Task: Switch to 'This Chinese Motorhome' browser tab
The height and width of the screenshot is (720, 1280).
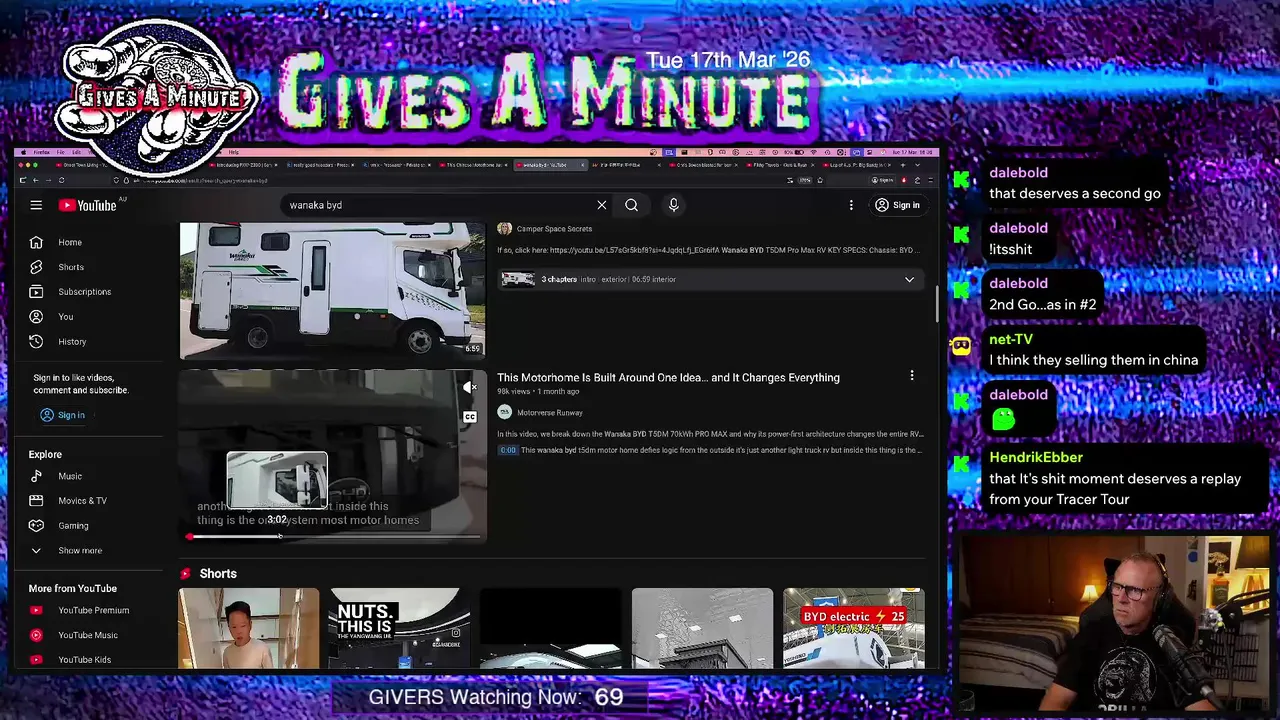Action: (474, 164)
